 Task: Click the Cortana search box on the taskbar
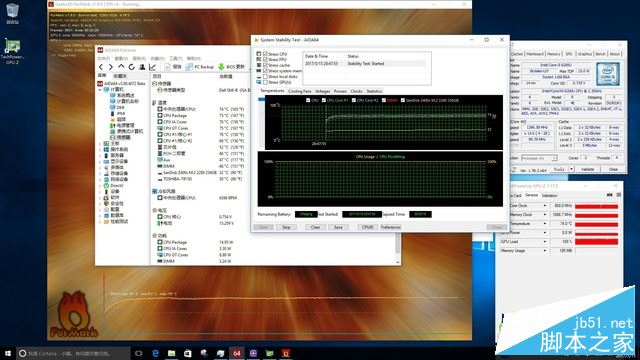coord(73,353)
